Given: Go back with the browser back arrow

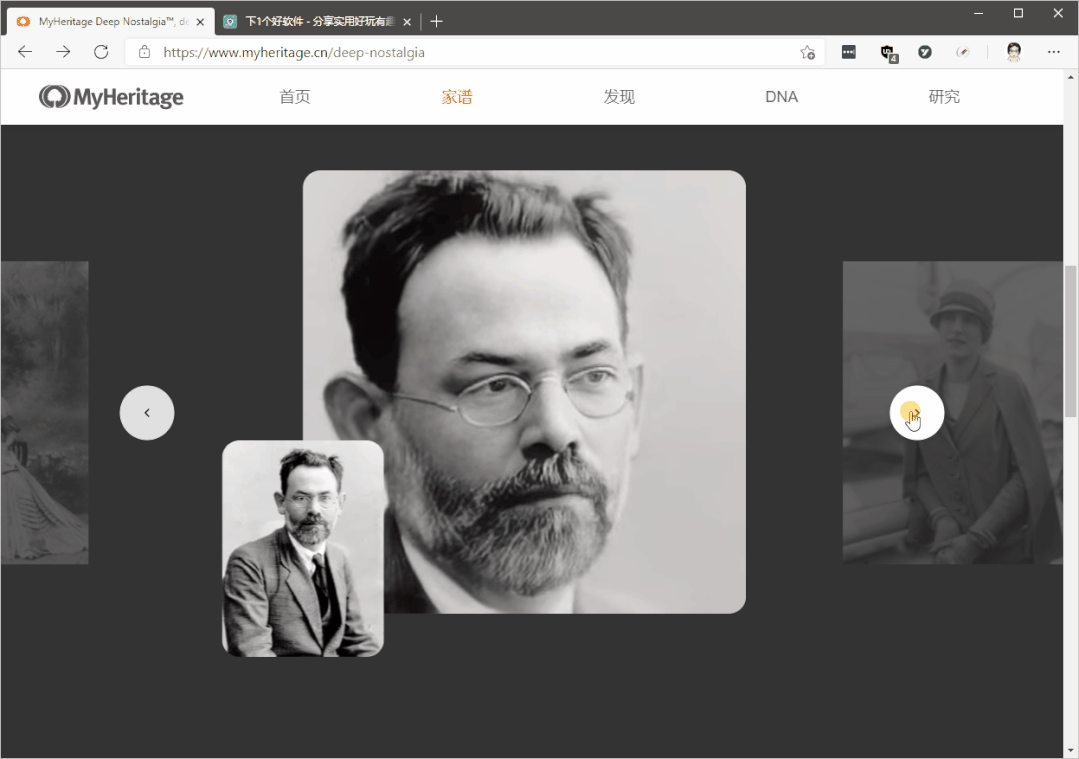Looking at the screenshot, I should [x=25, y=52].
